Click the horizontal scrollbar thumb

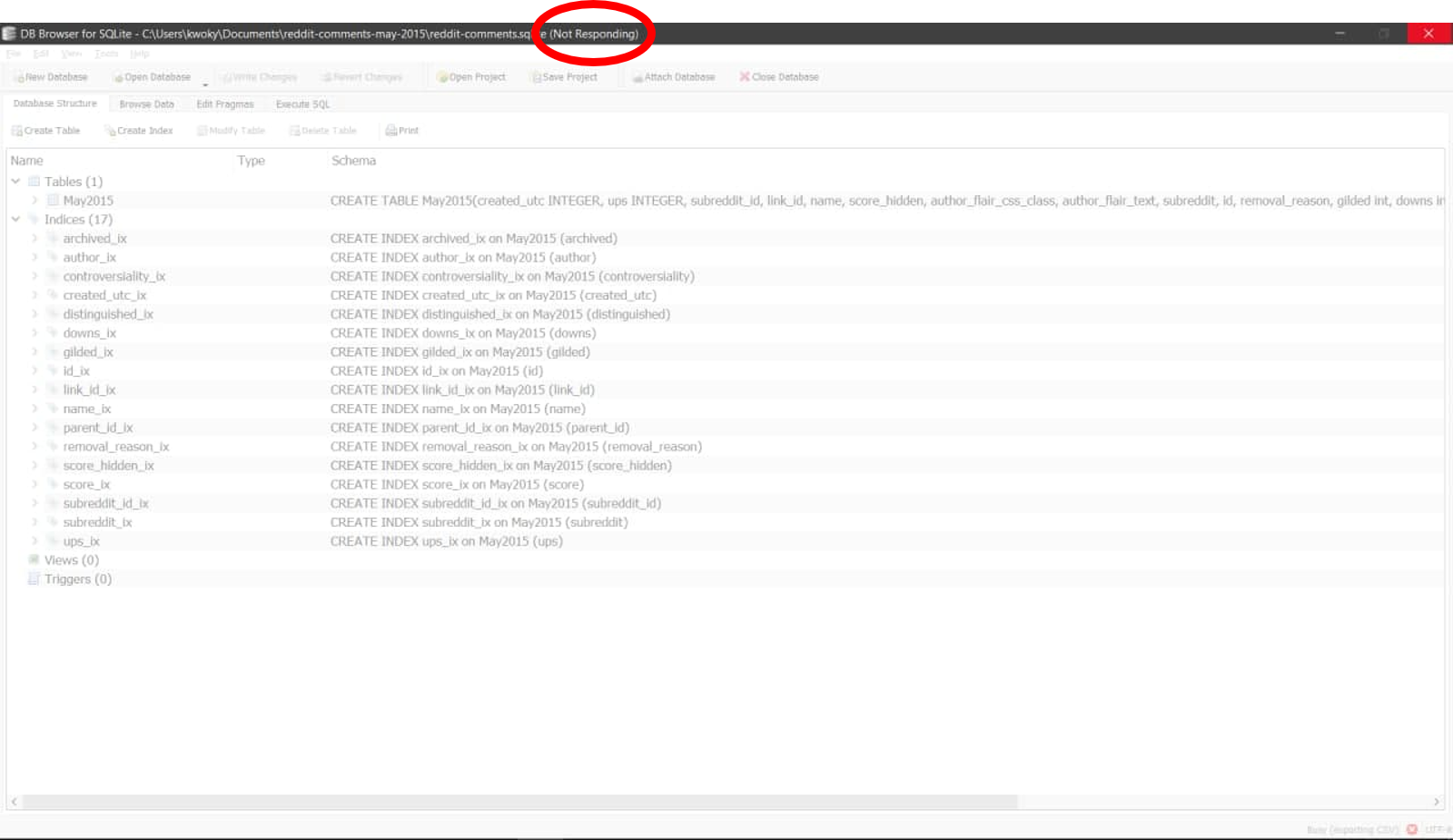(x=520, y=802)
